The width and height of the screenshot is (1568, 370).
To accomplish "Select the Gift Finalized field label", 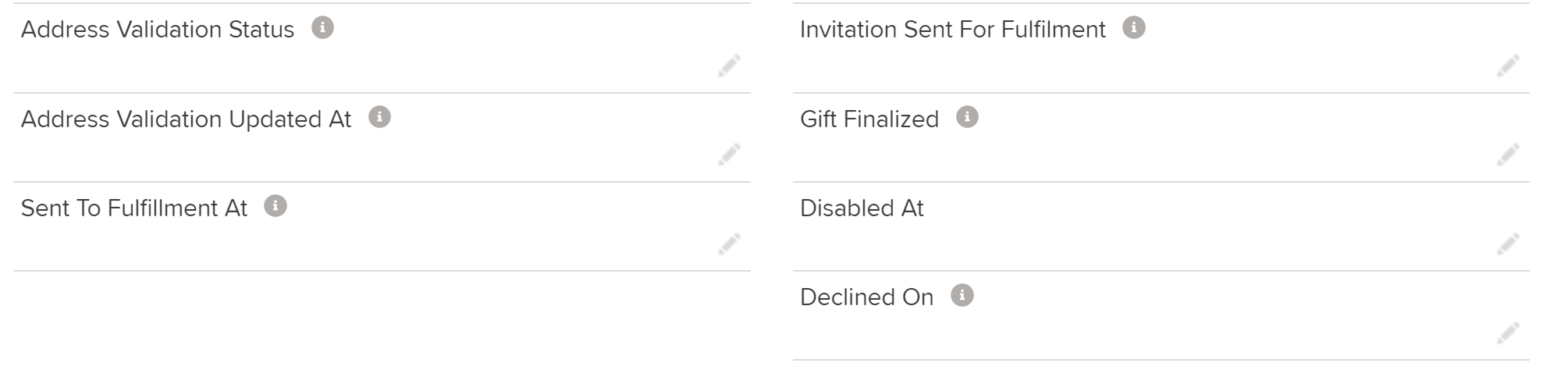I will [x=869, y=119].
